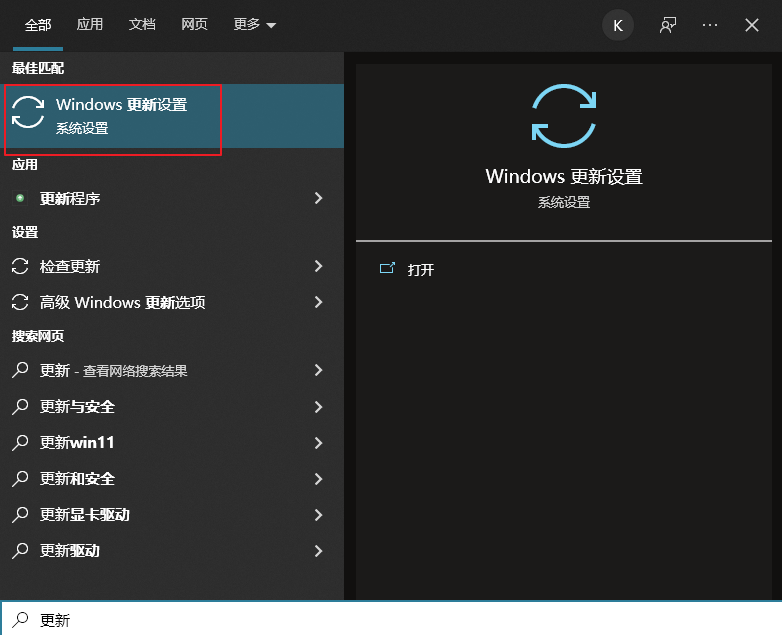Viewport: 782px width, 635px height.
Task: Click magnifier icon beside 更新与安全
Action: tap(20, 406)
